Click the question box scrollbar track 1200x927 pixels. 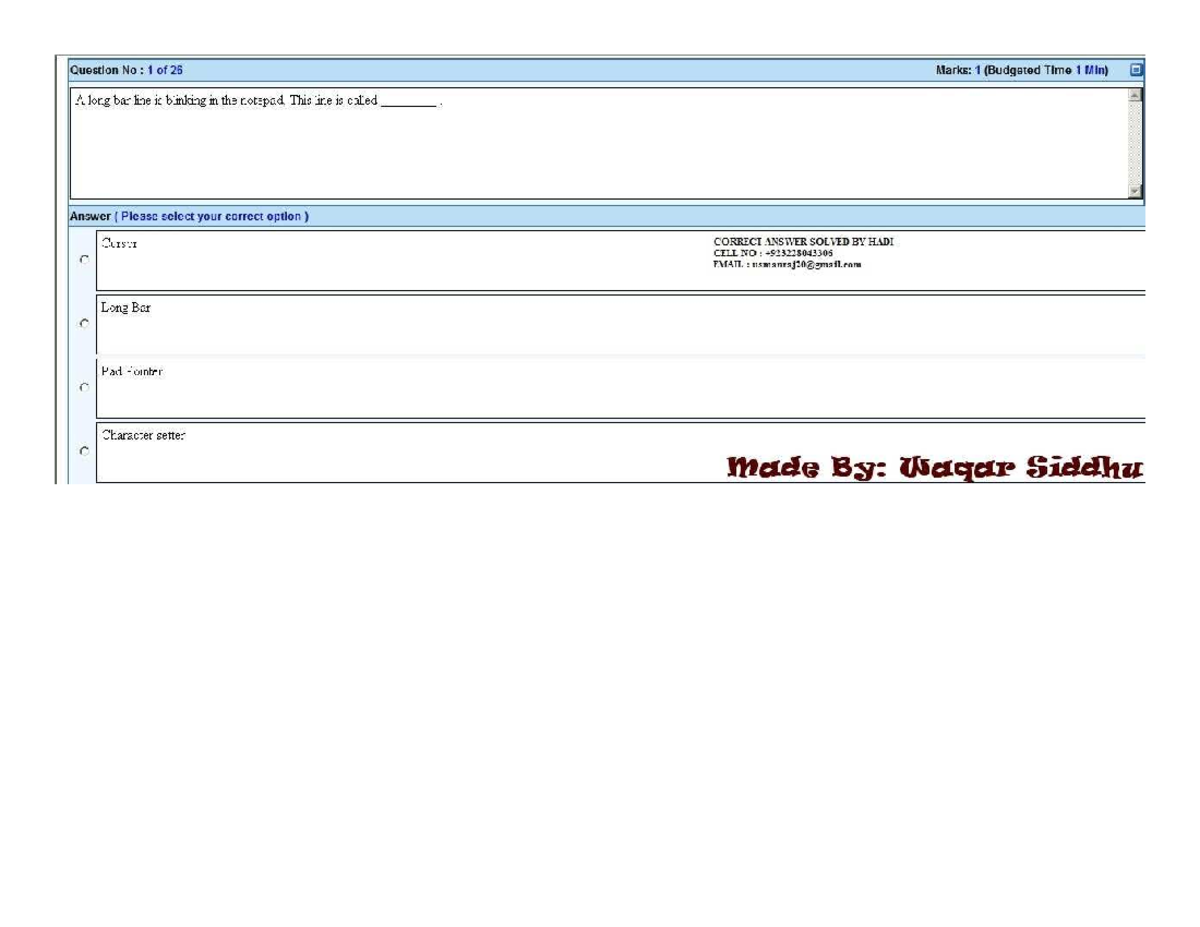coord(1134,143)
